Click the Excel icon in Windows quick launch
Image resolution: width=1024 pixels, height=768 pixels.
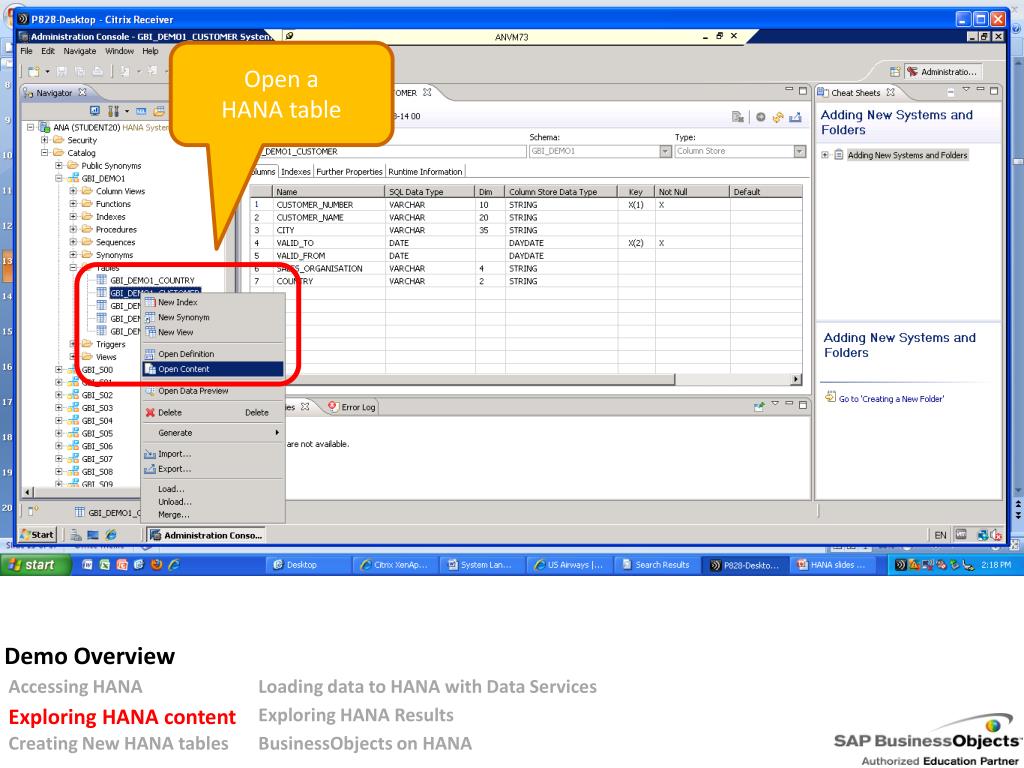(x=104, y=565)
